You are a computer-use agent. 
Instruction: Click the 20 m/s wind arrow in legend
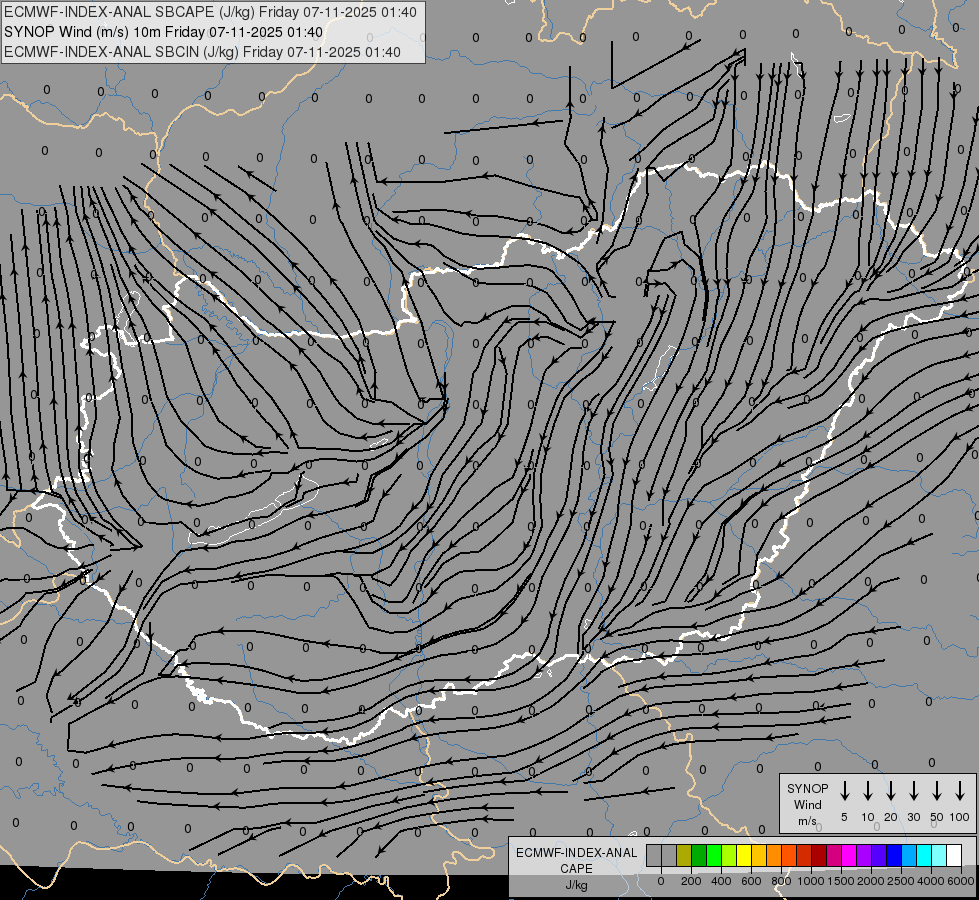[x=890, y=791]
